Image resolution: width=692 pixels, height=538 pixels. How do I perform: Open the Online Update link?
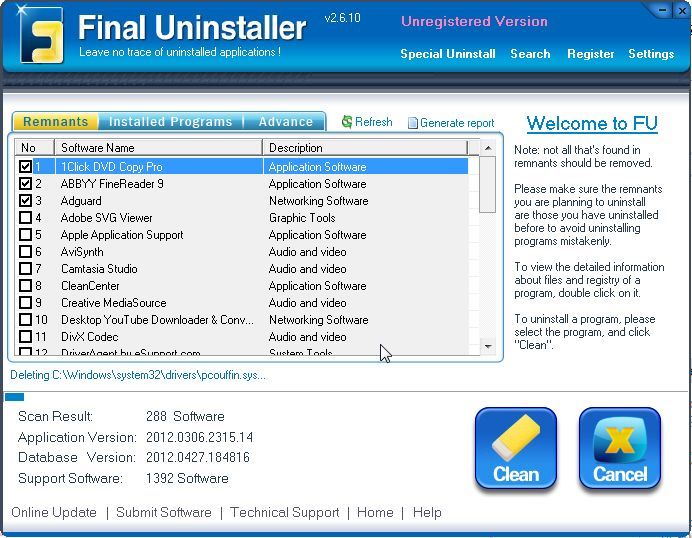(x=54, y=512)
